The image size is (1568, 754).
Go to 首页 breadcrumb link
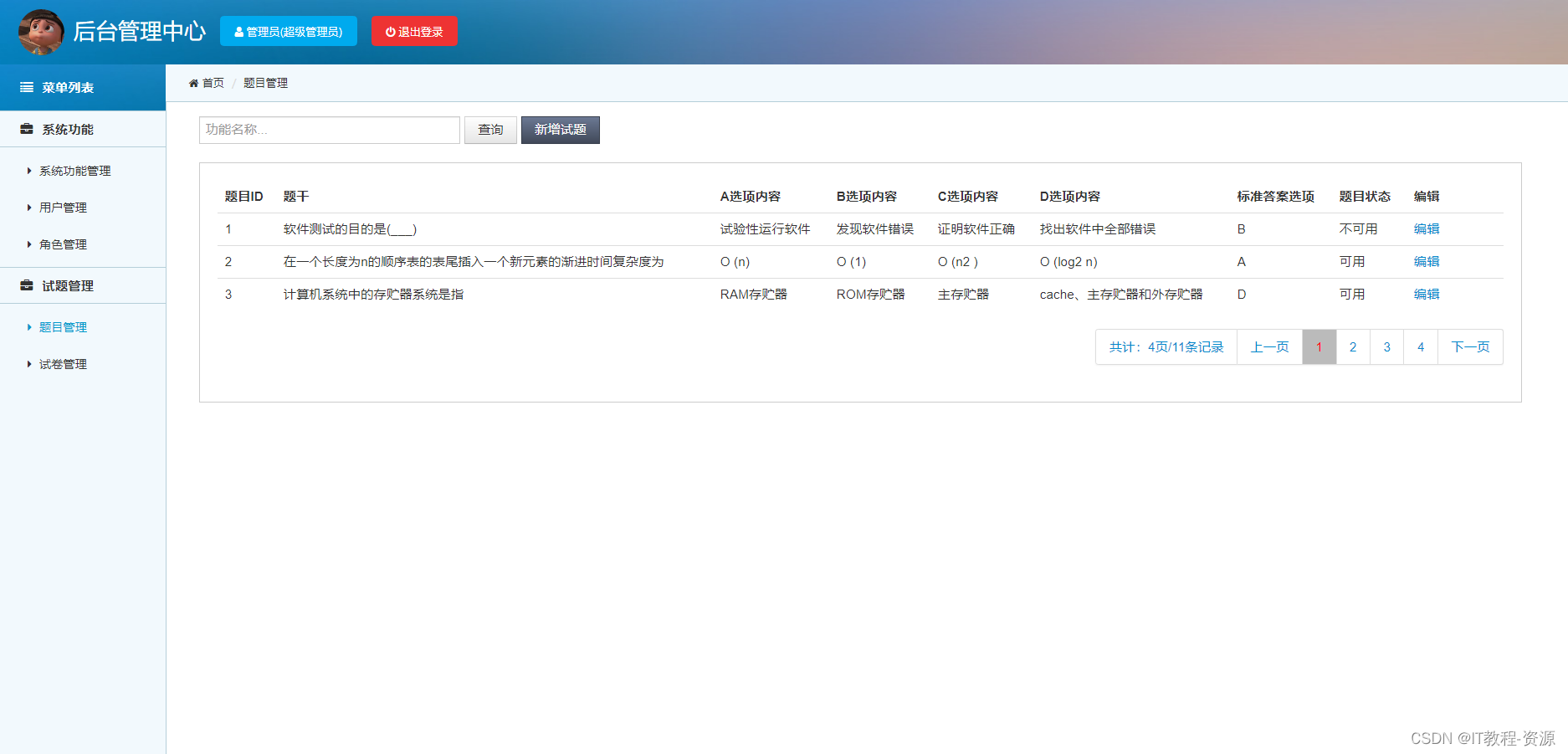[213, 83]
